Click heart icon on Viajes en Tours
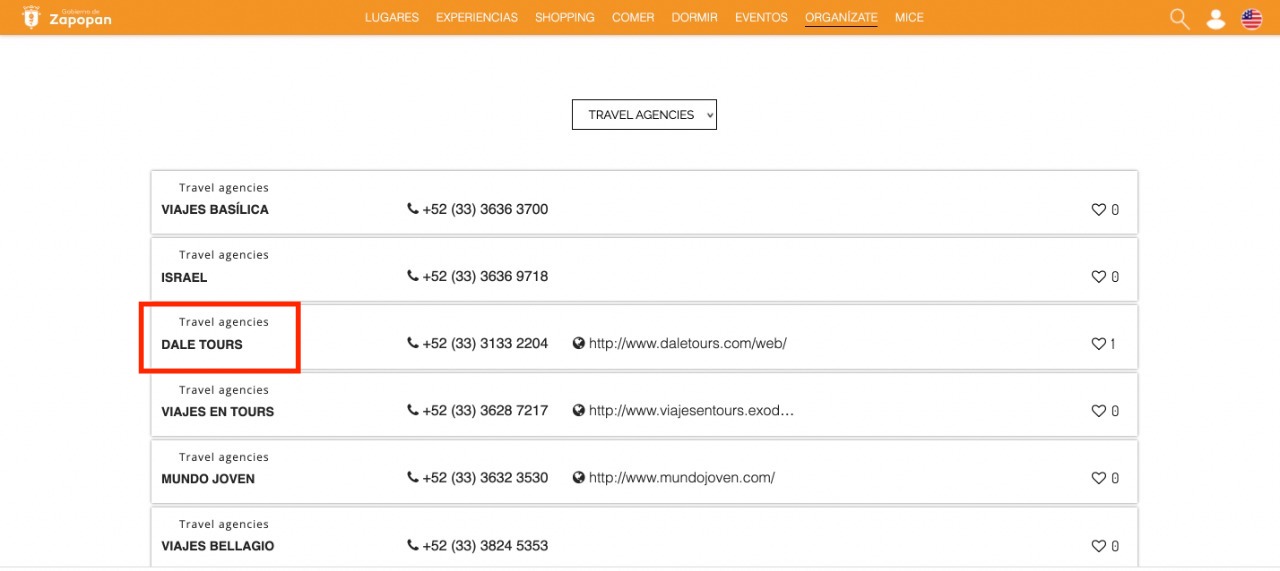Viewport: 1280px width, 571px height. click(x=1098, y=411)
